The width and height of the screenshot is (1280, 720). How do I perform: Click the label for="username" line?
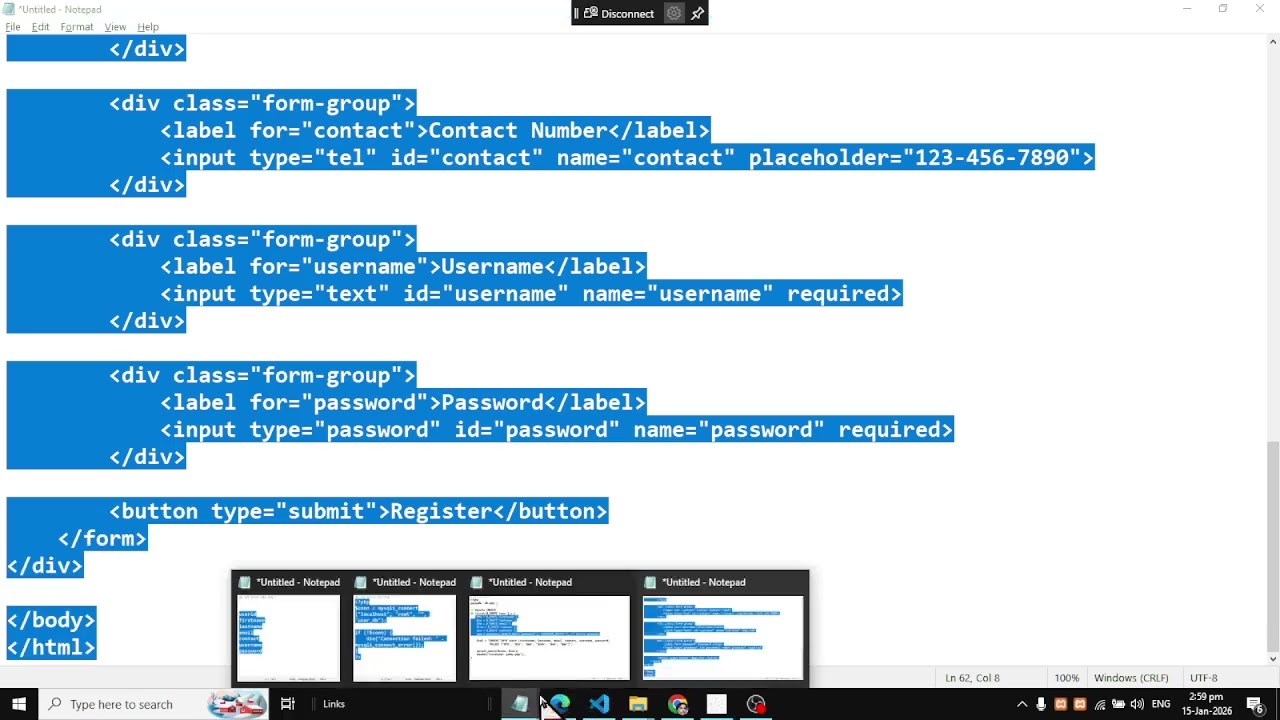[403, 267]
